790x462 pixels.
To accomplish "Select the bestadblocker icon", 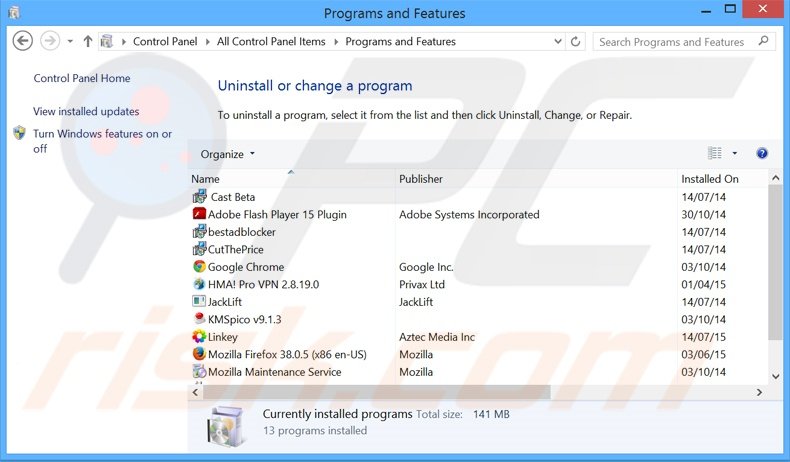I will click(x=200, y=231).
